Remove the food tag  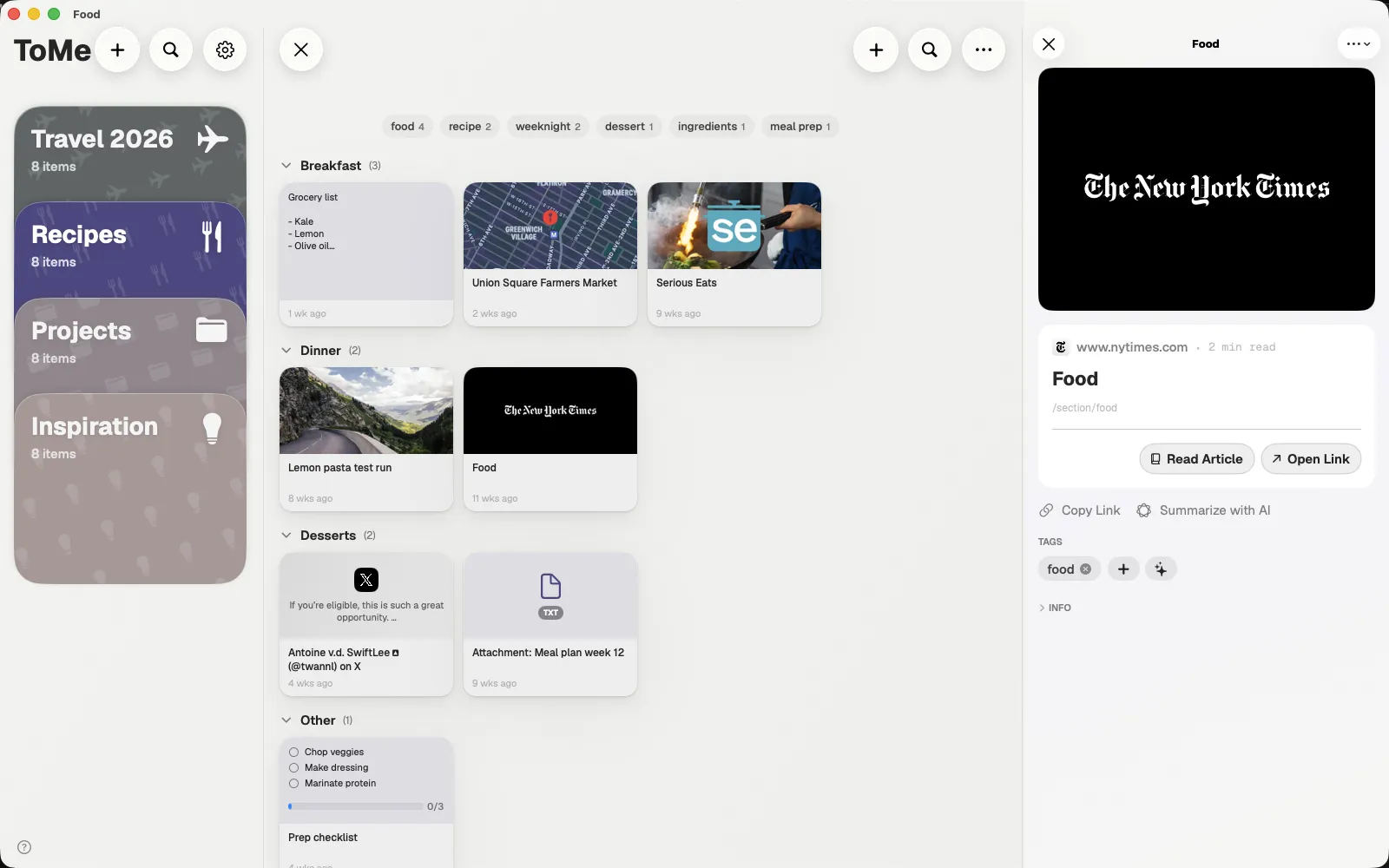[x=1085, y=569]
